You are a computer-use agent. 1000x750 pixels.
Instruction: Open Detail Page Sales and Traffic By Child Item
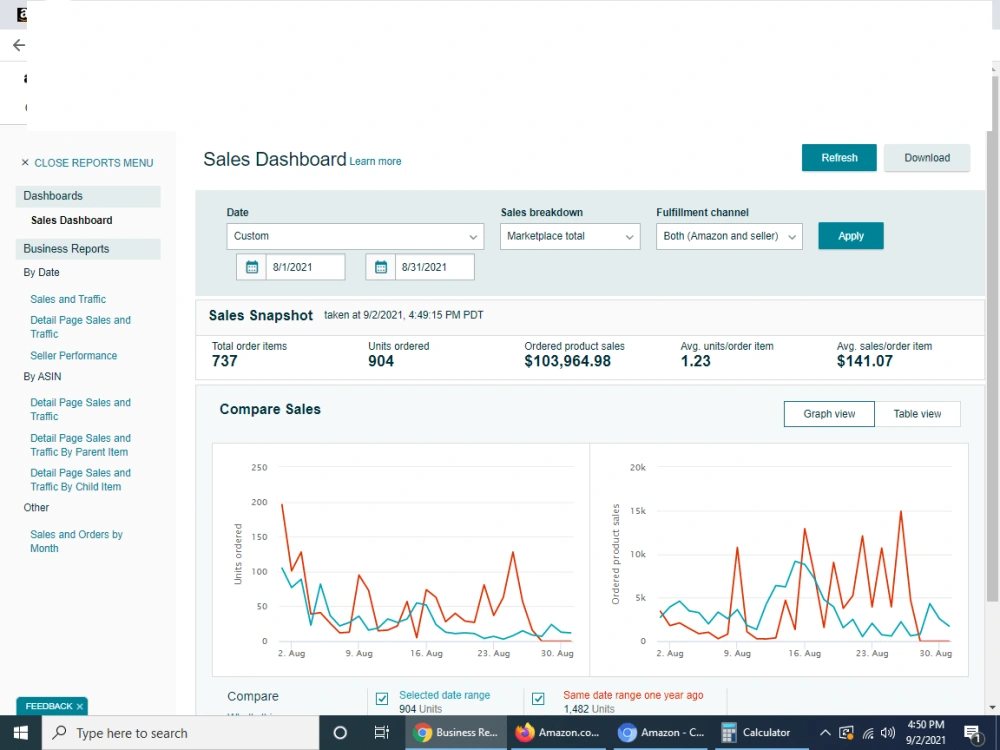coord(80,480)
